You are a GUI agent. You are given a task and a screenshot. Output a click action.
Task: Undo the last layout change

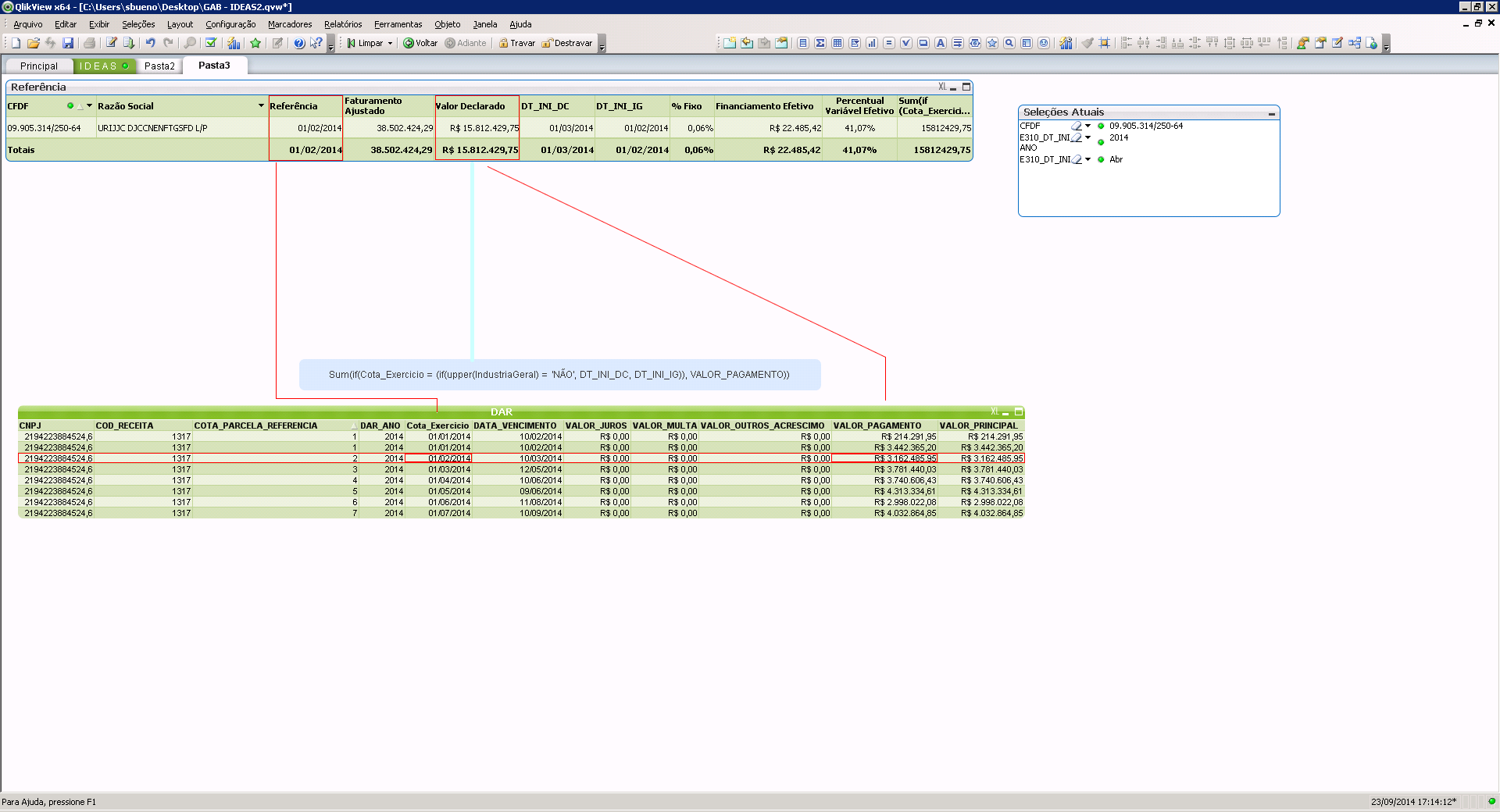pyautogui.click(x=150, y=43)
